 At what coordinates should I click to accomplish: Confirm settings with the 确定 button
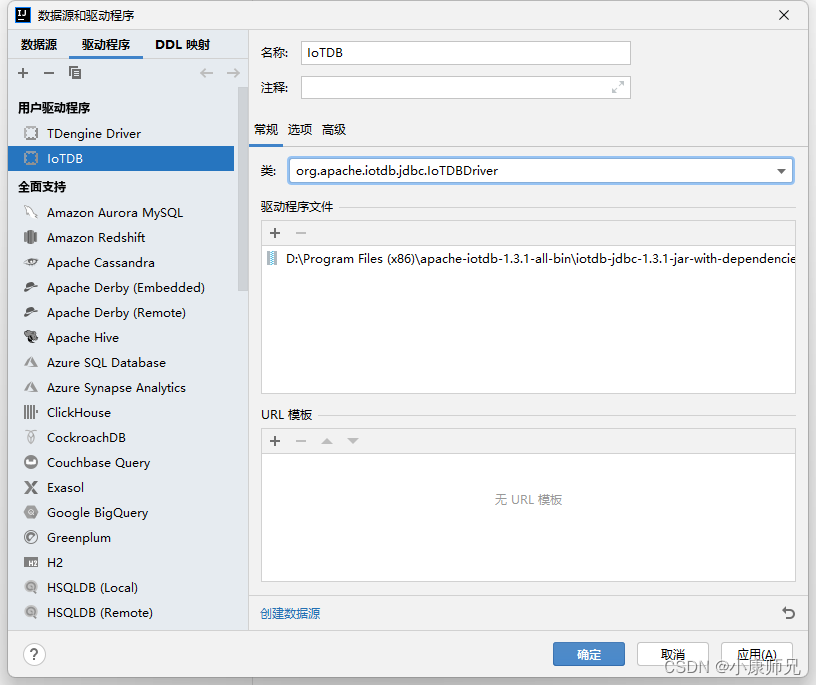[588, 654]
